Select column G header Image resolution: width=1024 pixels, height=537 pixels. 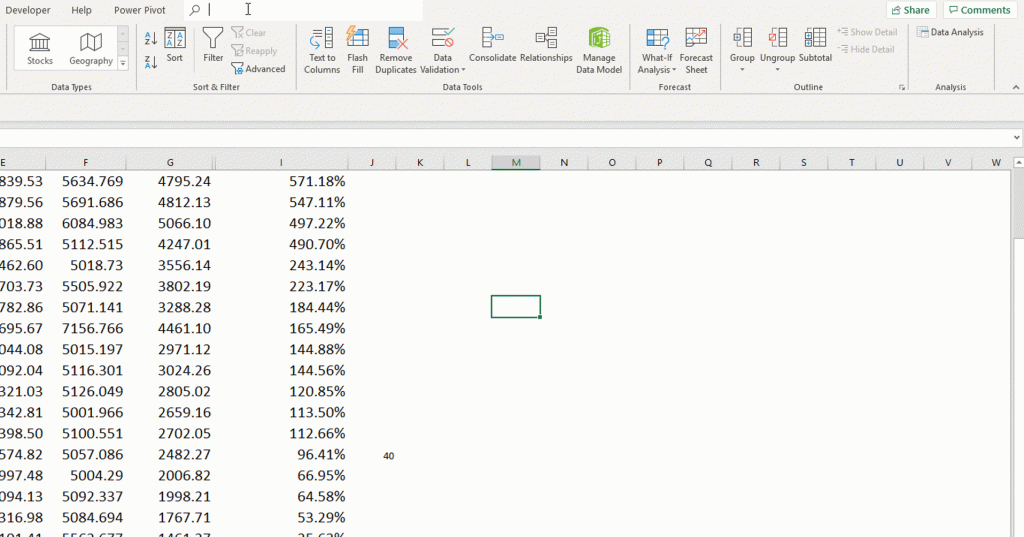pos(170,163)
